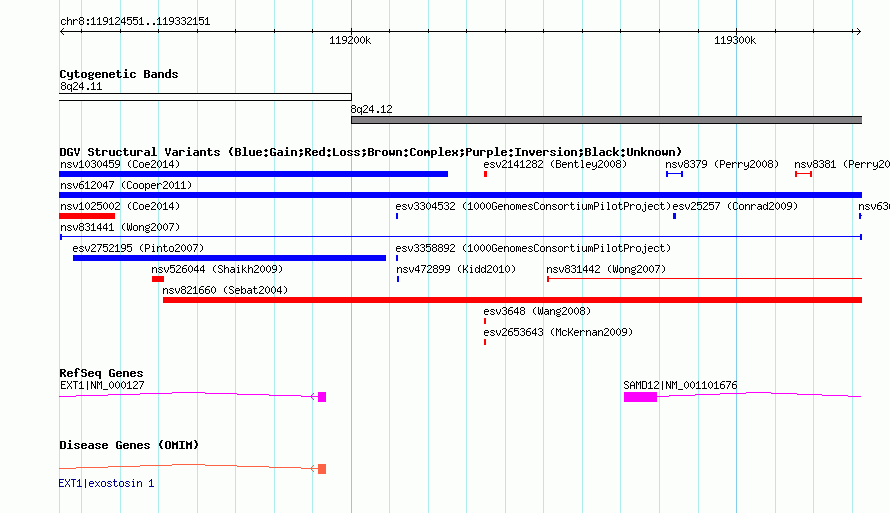Click the nsv526044 (Shaikh2009) label text

[217, 270]
